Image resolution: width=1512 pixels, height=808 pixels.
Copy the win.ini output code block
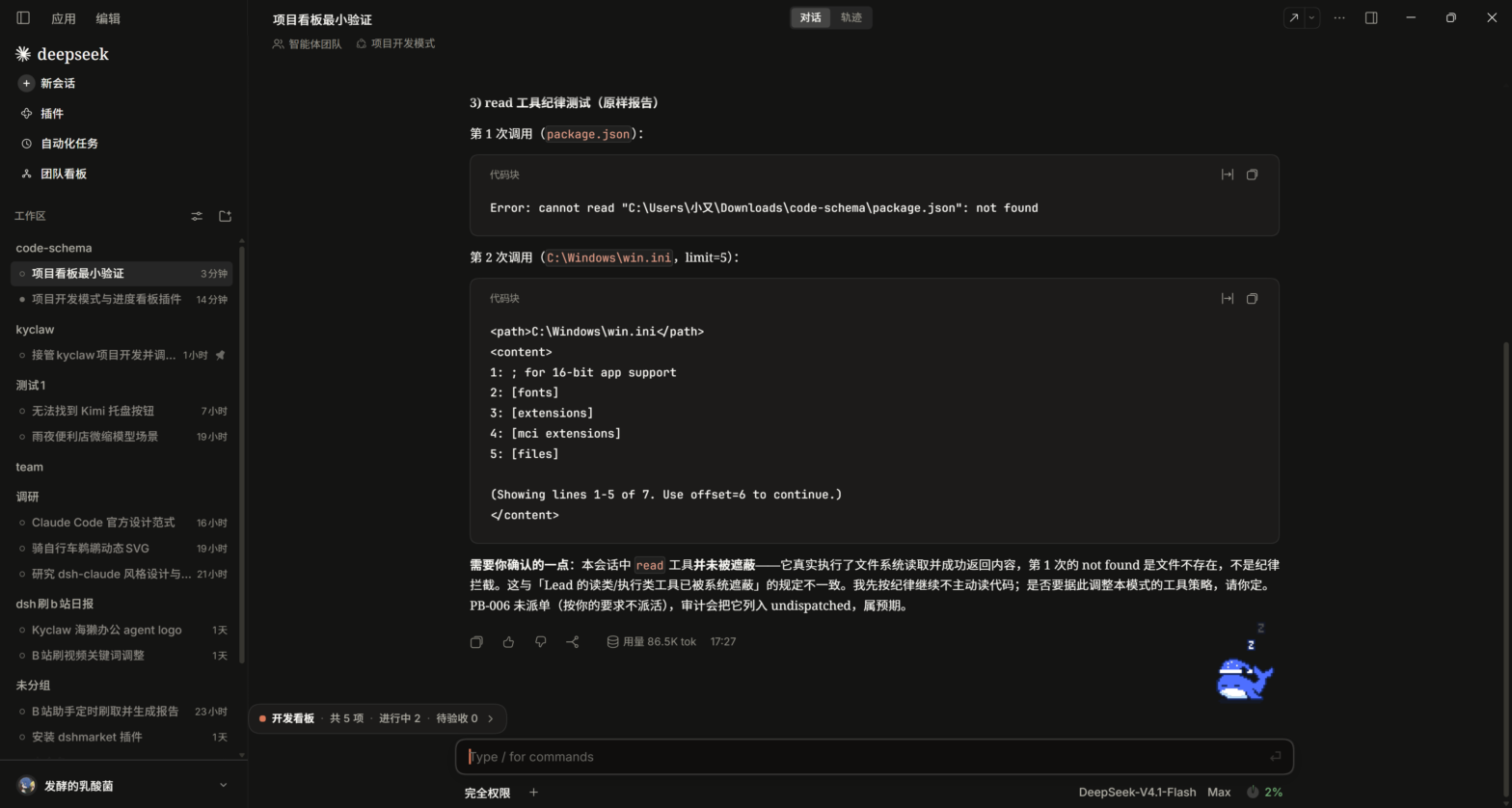1252,298
